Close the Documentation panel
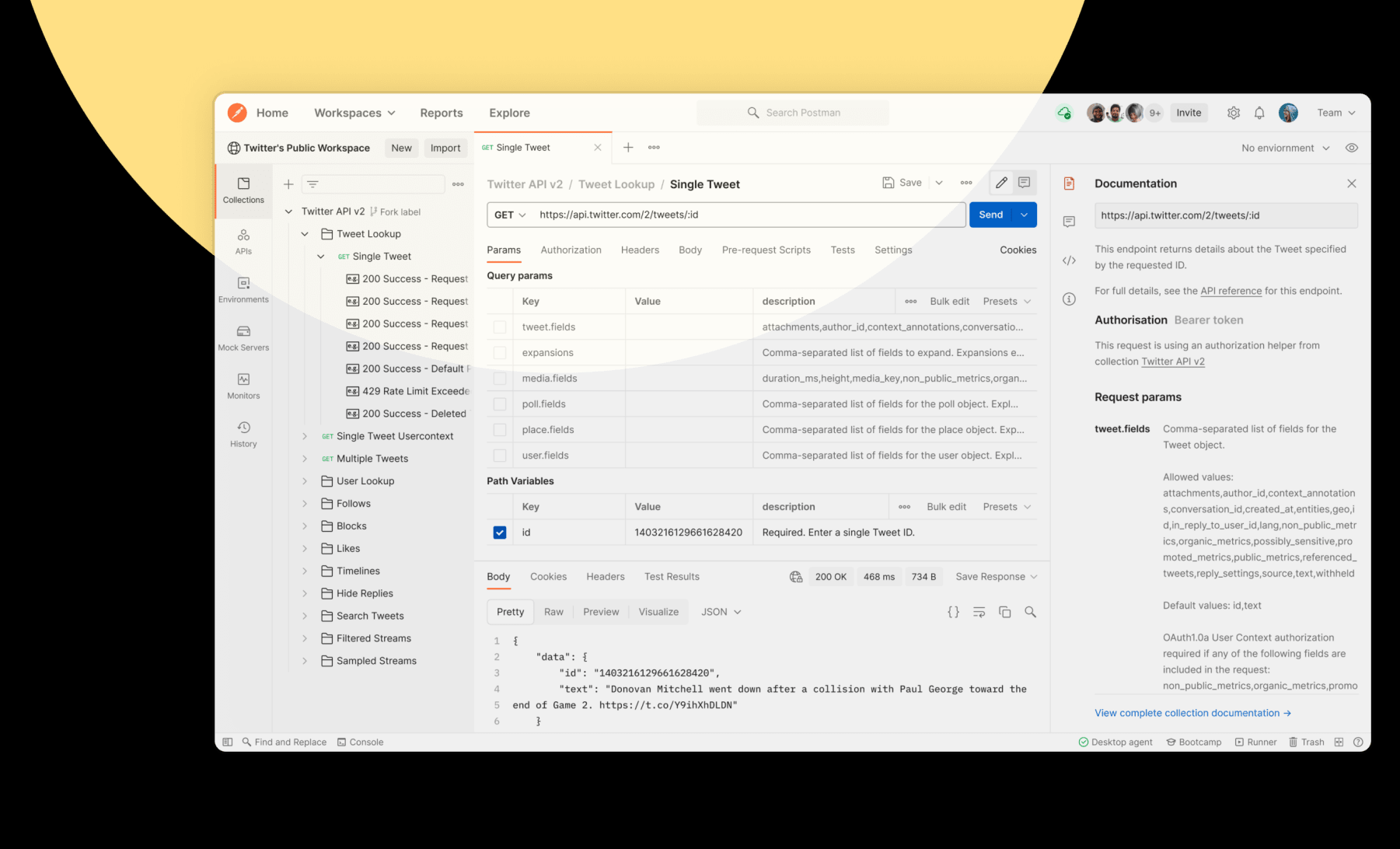1400x849 pixels. pos(1352,183)
